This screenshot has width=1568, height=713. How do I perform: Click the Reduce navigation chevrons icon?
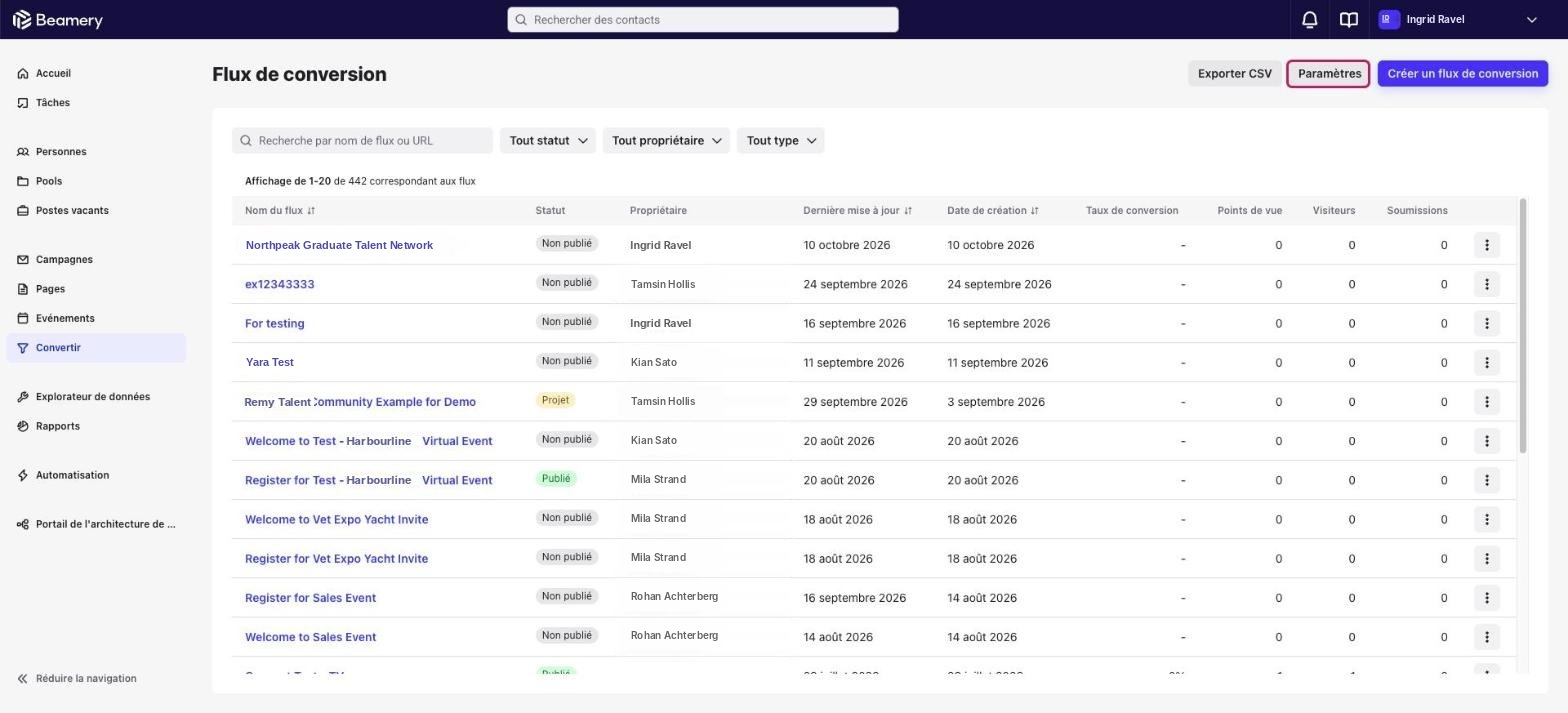tap(22, 679)
